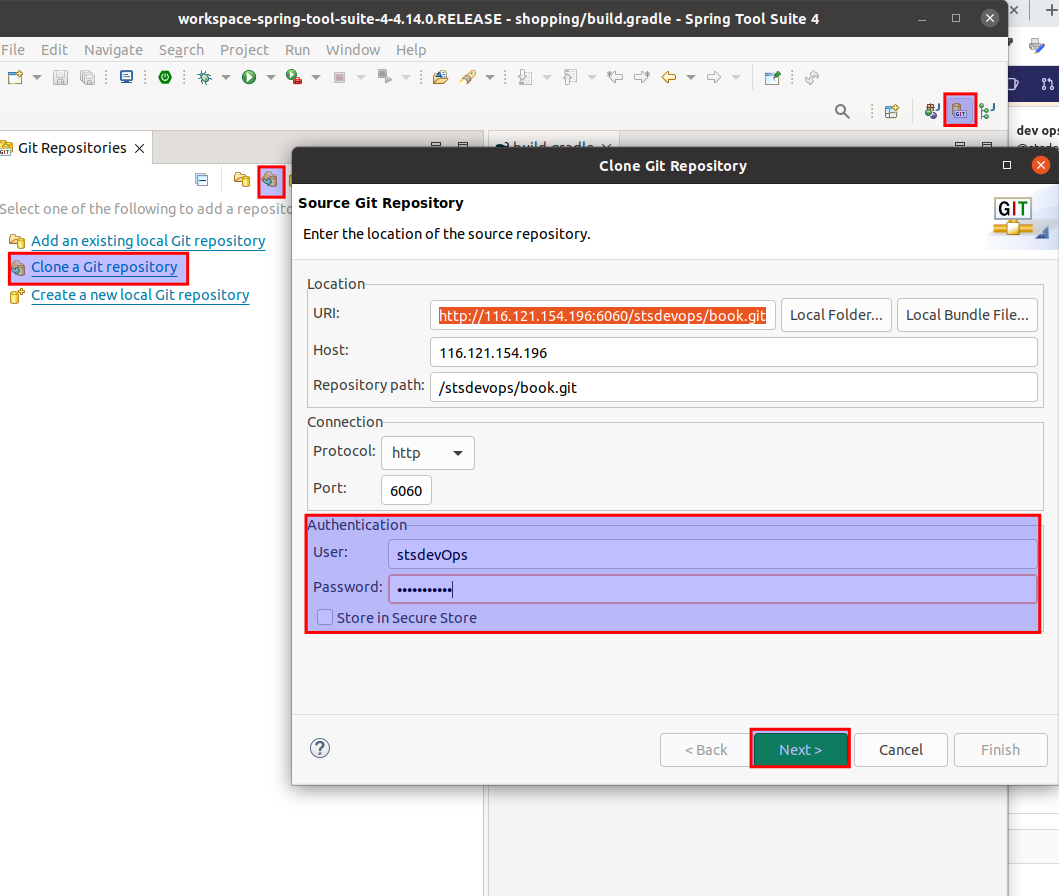The width and height of the screenshot is (1059, 896).
Task: Click 'Add an existing local Git repository' link
Action: coord(148,241)
